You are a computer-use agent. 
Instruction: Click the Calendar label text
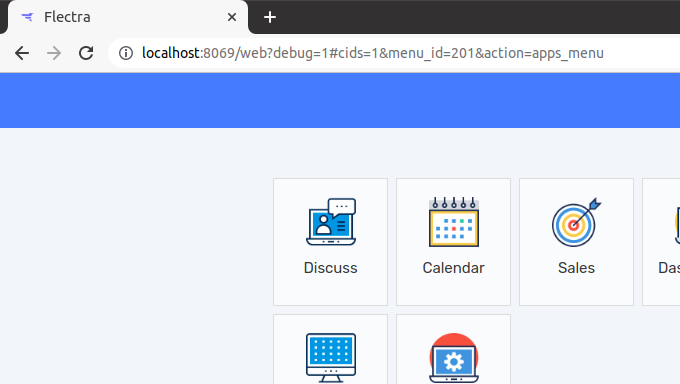[453, 268]
